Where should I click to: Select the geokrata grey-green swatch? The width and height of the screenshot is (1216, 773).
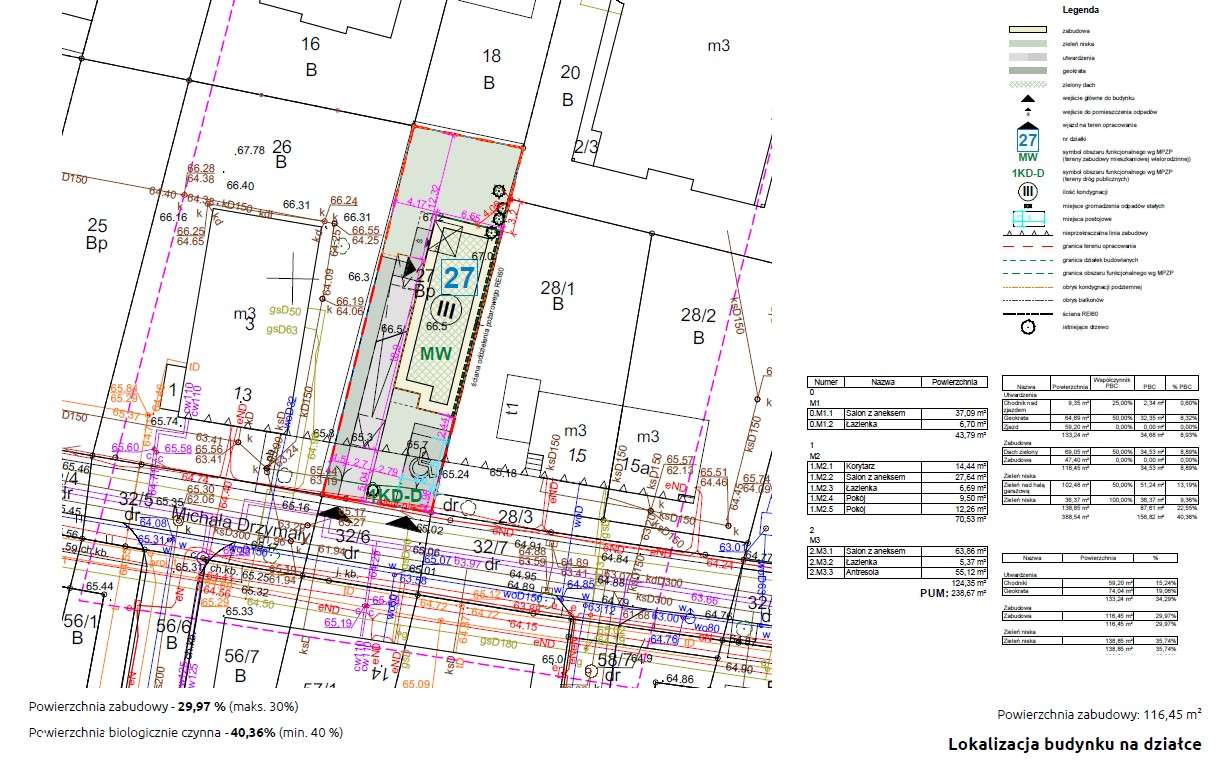pyautogui.click(x=1028, y=70)
